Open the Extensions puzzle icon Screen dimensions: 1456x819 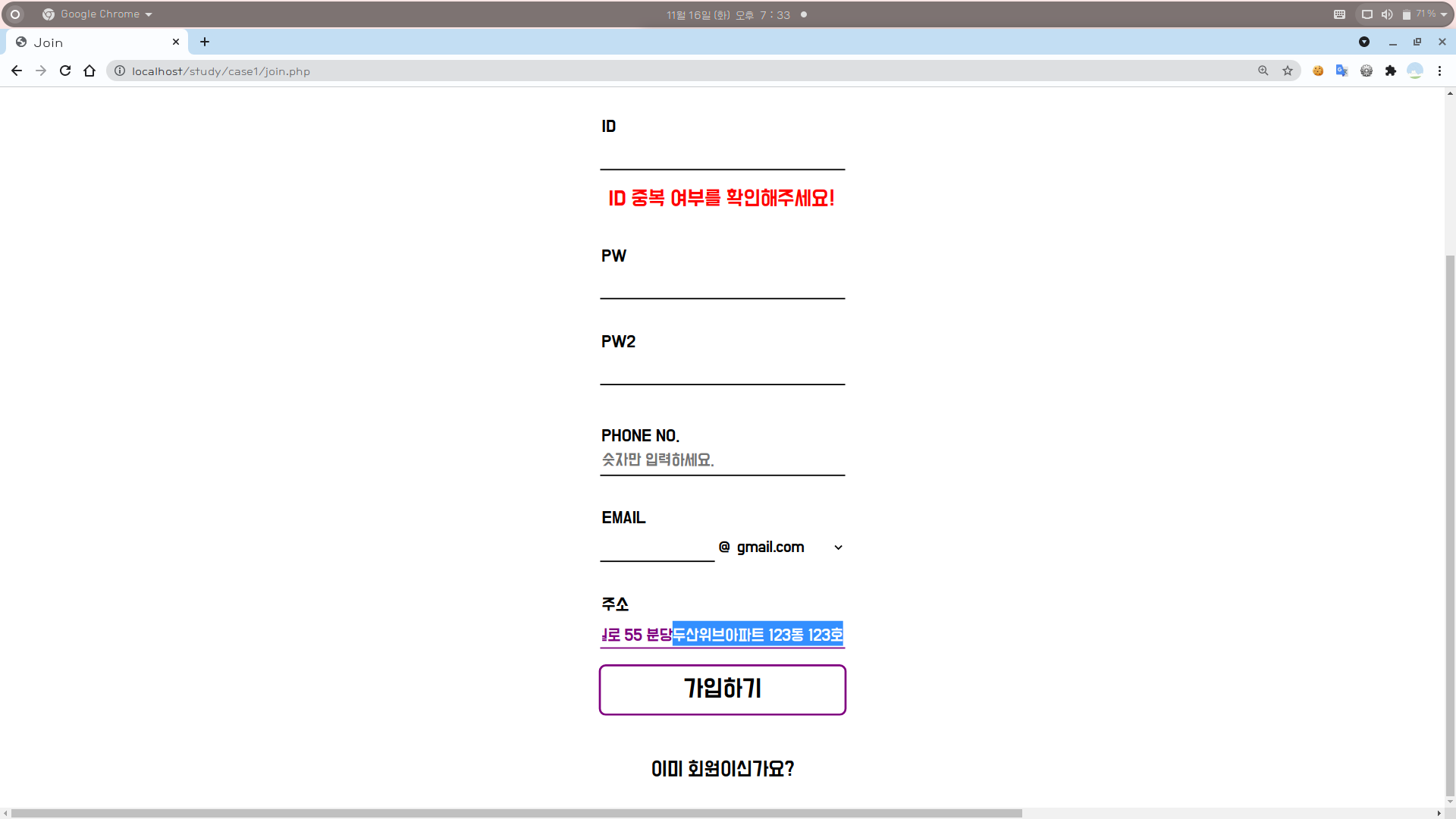1391,71
